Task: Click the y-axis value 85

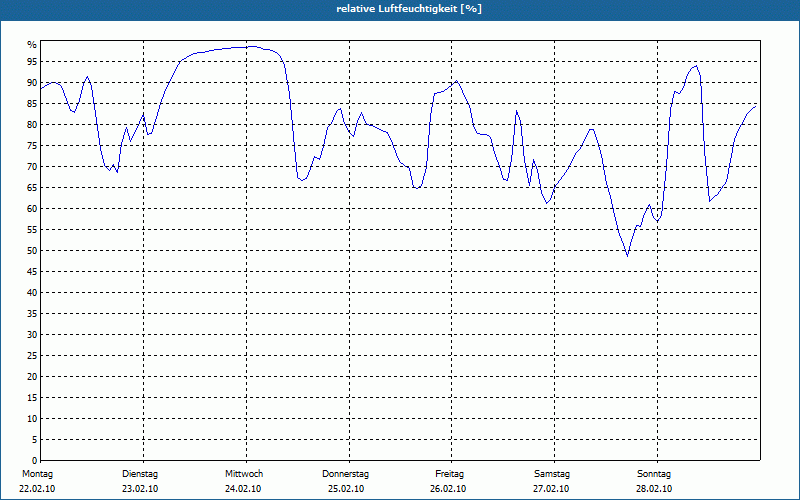Action: [x=32, y=104]
